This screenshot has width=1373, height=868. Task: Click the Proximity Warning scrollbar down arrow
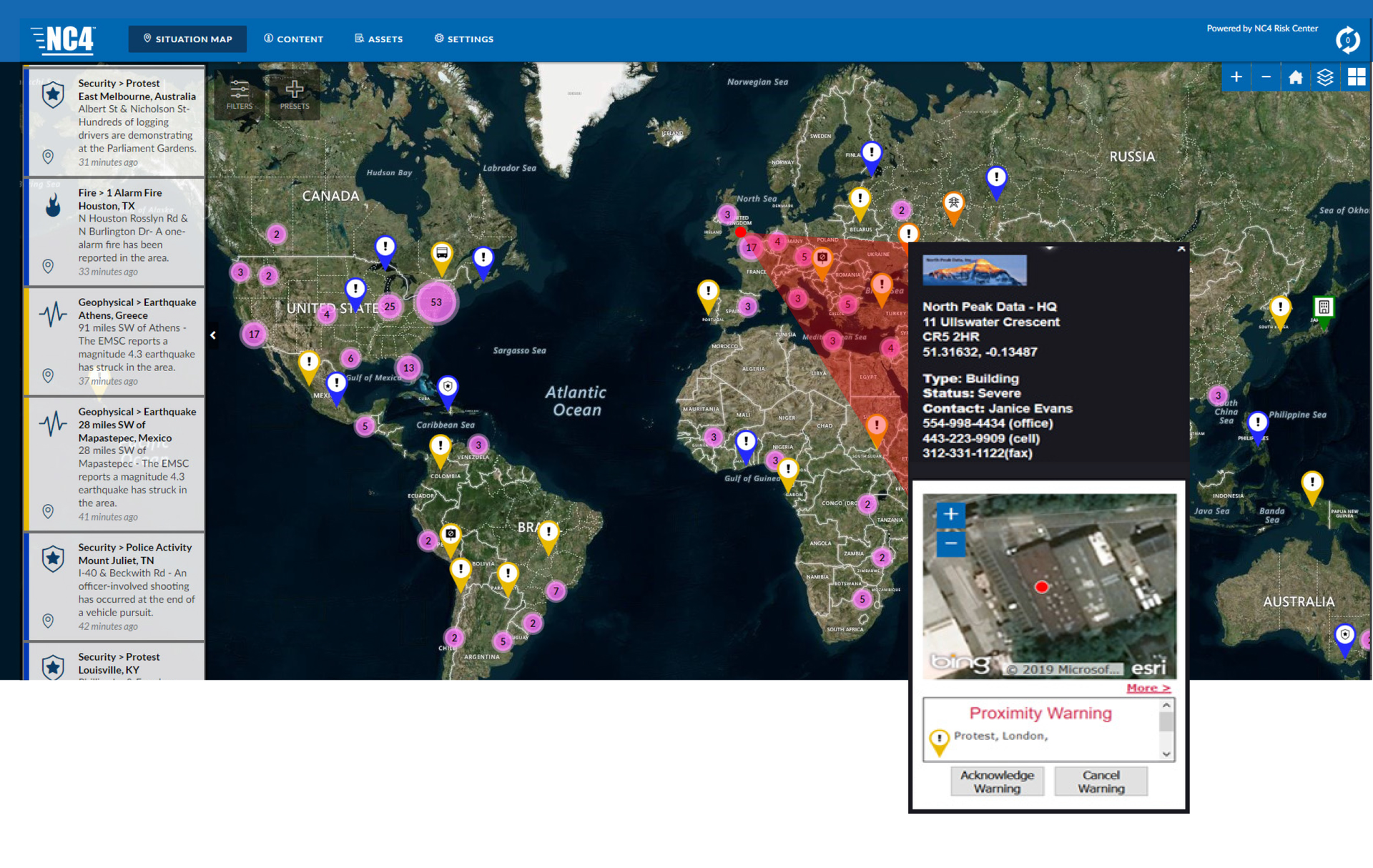point(1166,753)
